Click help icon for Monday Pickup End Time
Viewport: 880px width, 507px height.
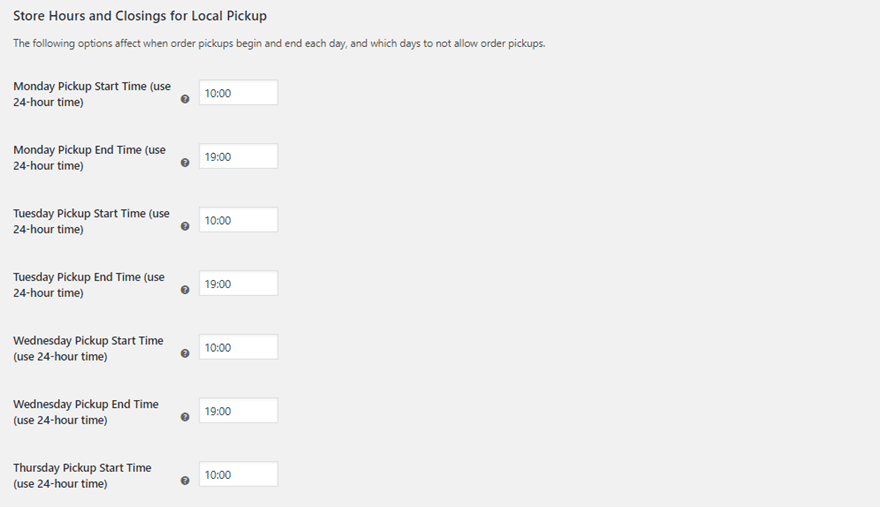[x=185, y=163]
